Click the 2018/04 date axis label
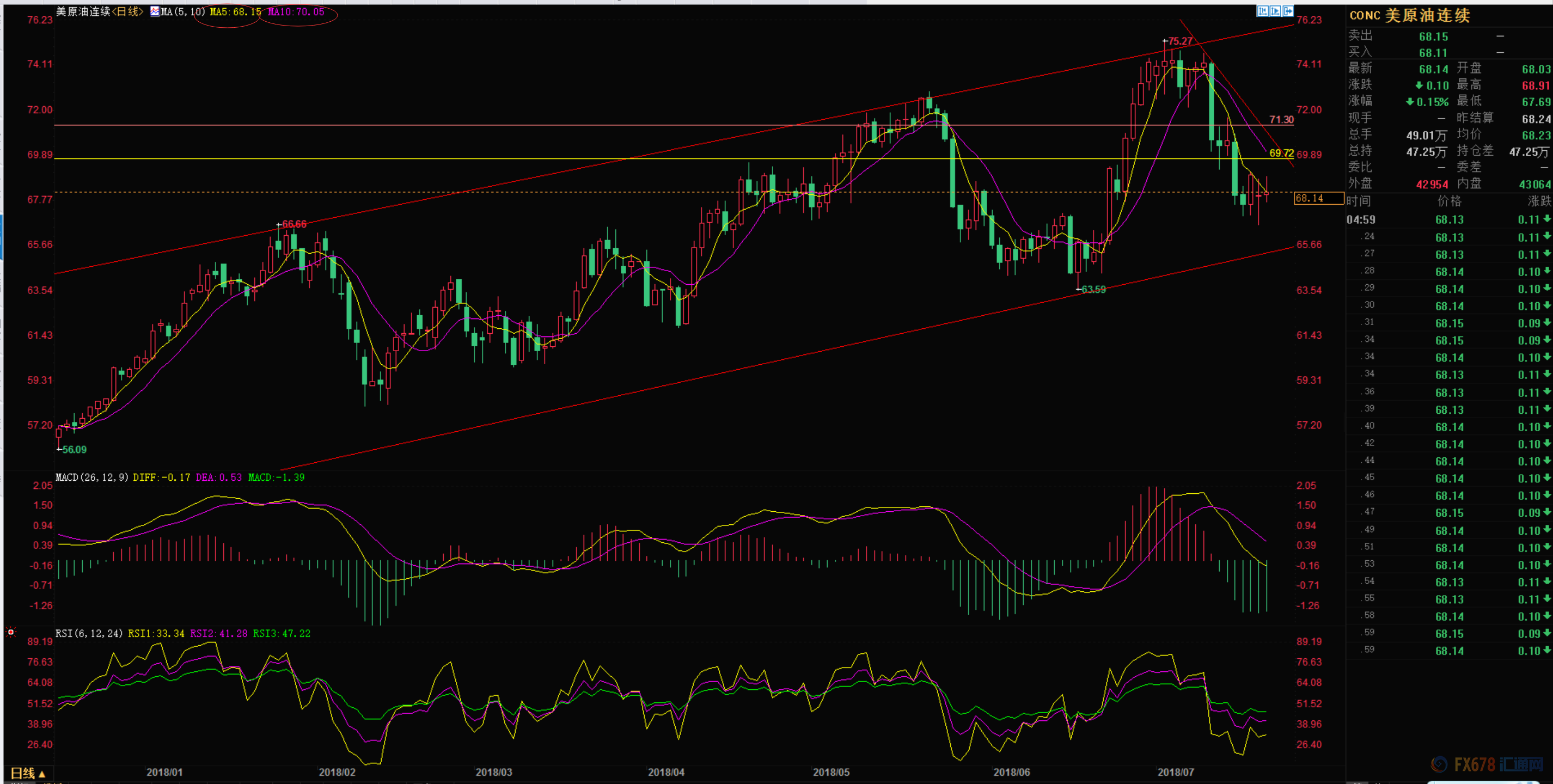Viewport: 1553px width, 784px height. (665, 772)
